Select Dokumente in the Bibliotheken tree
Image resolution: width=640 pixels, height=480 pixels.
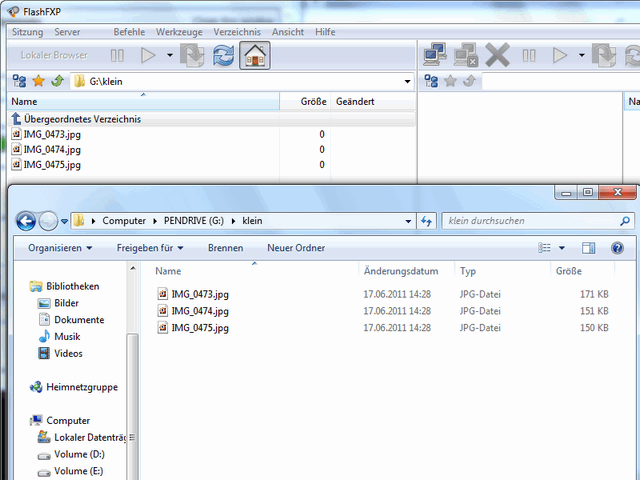point(80,320)
